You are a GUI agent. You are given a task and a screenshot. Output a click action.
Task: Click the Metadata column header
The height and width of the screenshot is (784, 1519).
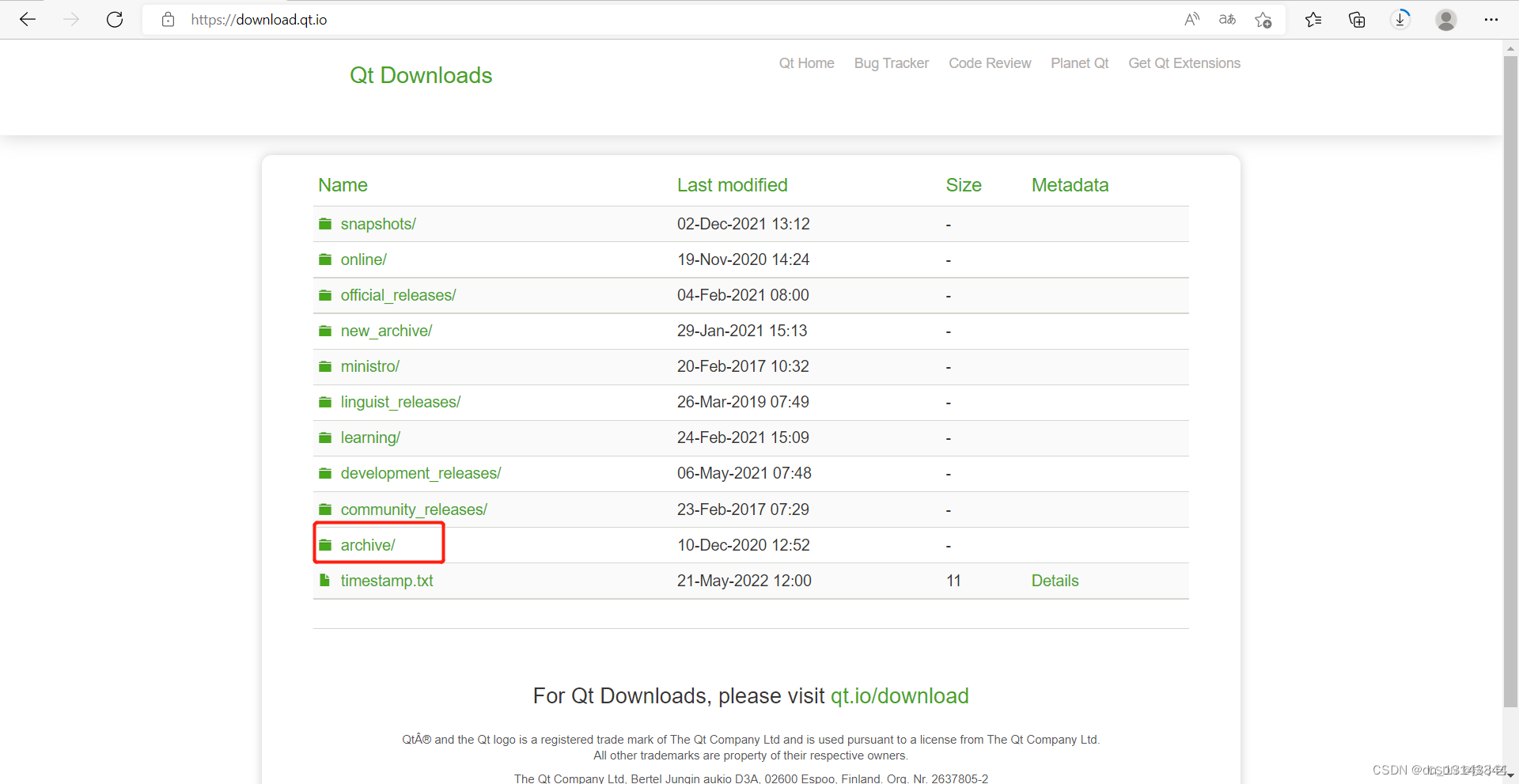pyautogui.click(x=1070, y=185)
